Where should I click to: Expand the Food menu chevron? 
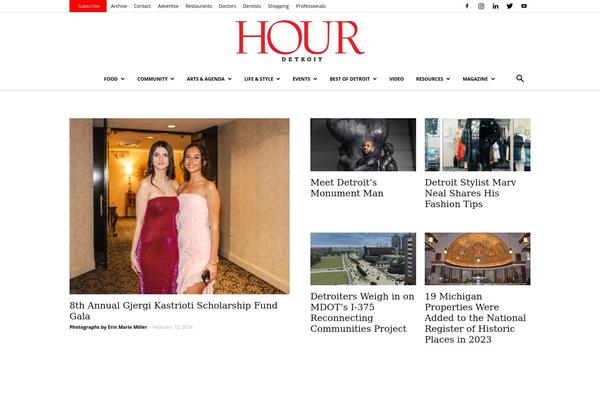click(x=123, y=79)
